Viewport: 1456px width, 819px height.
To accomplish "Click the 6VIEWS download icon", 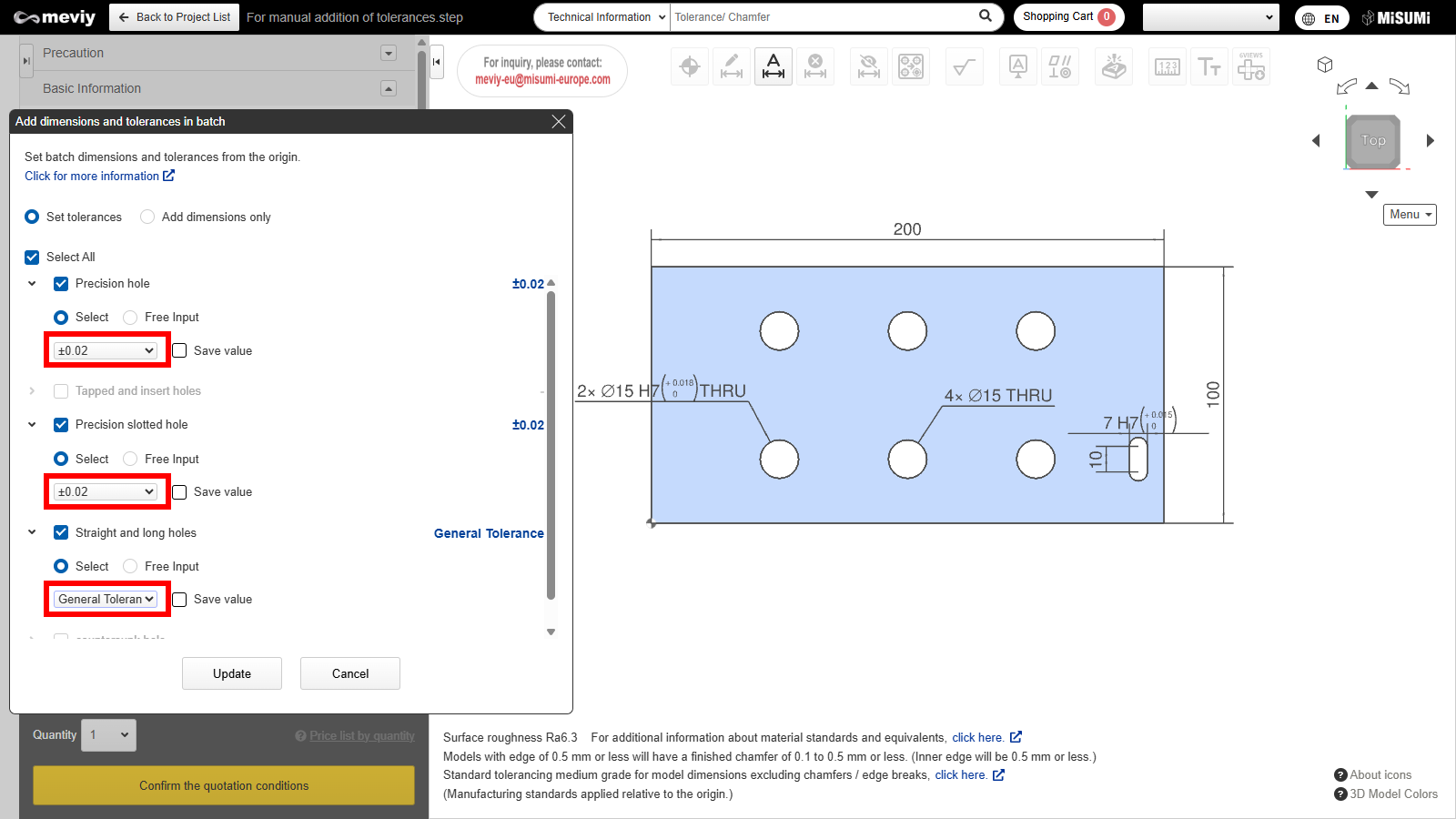I will click(x=1251, y=66).
